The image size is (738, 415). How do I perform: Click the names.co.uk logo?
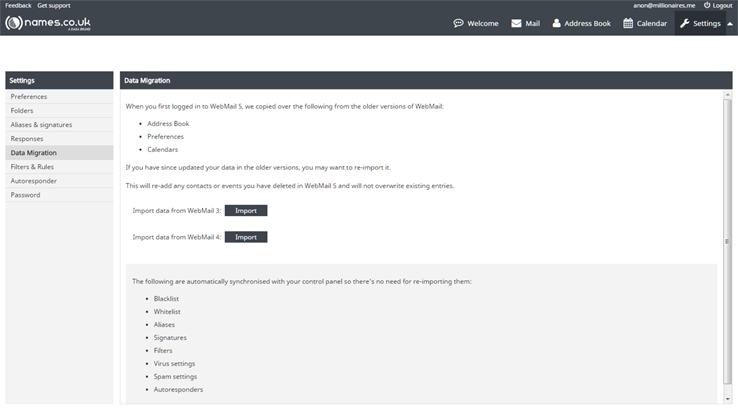[46, 23]
